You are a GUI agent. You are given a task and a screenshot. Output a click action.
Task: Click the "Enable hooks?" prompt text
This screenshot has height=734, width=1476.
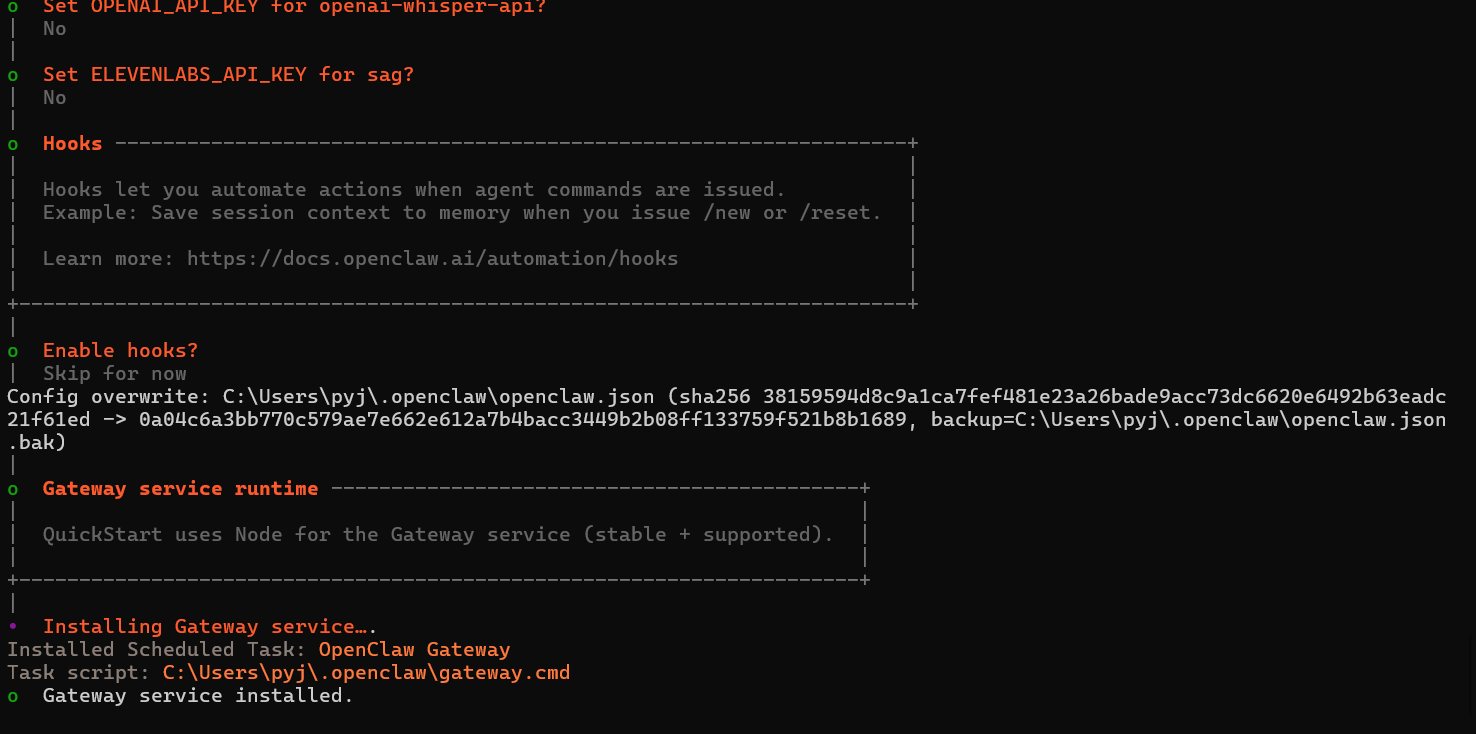(120, 351)
